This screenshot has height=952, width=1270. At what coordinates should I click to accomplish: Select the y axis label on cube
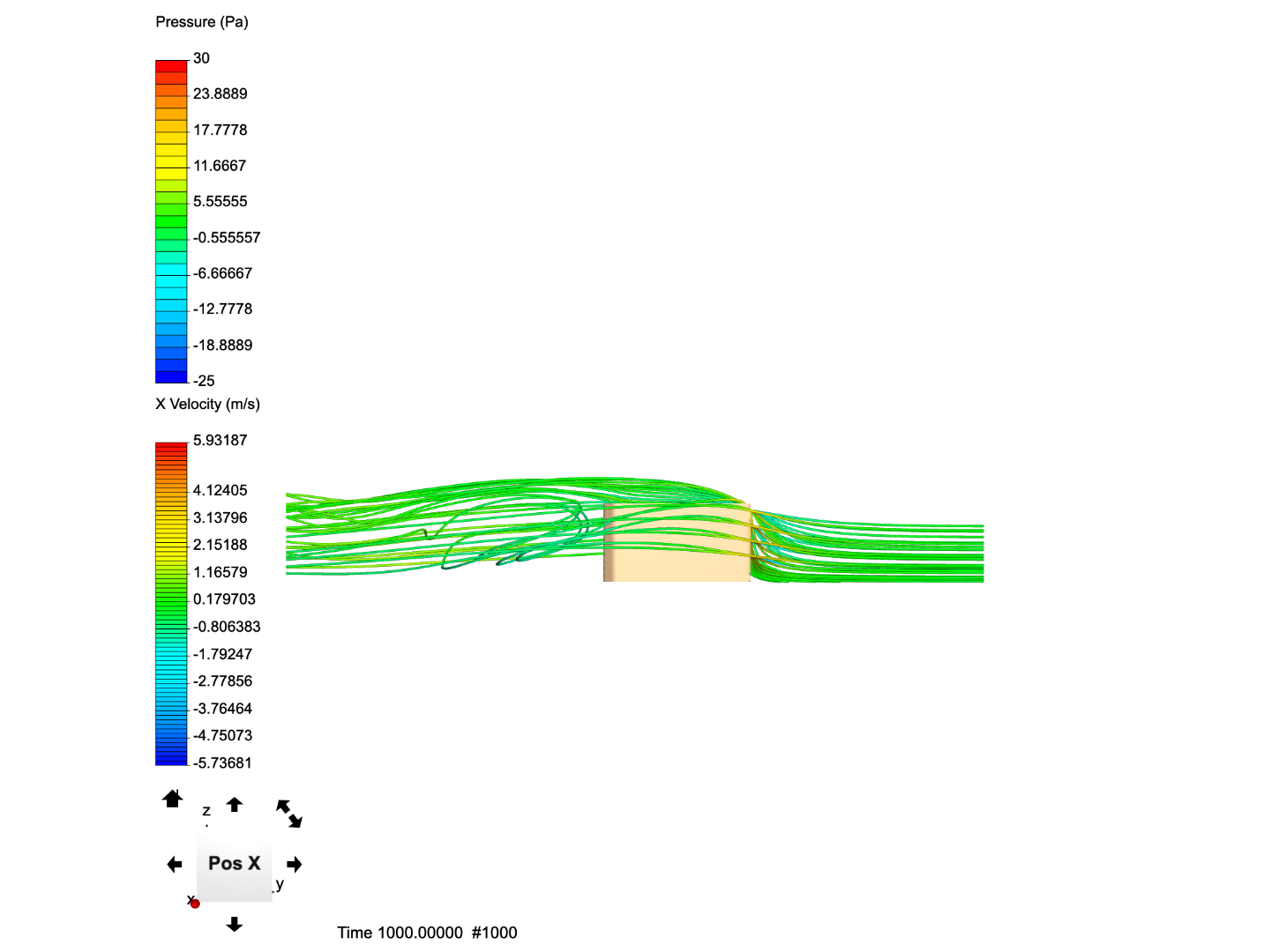[280, 884]
